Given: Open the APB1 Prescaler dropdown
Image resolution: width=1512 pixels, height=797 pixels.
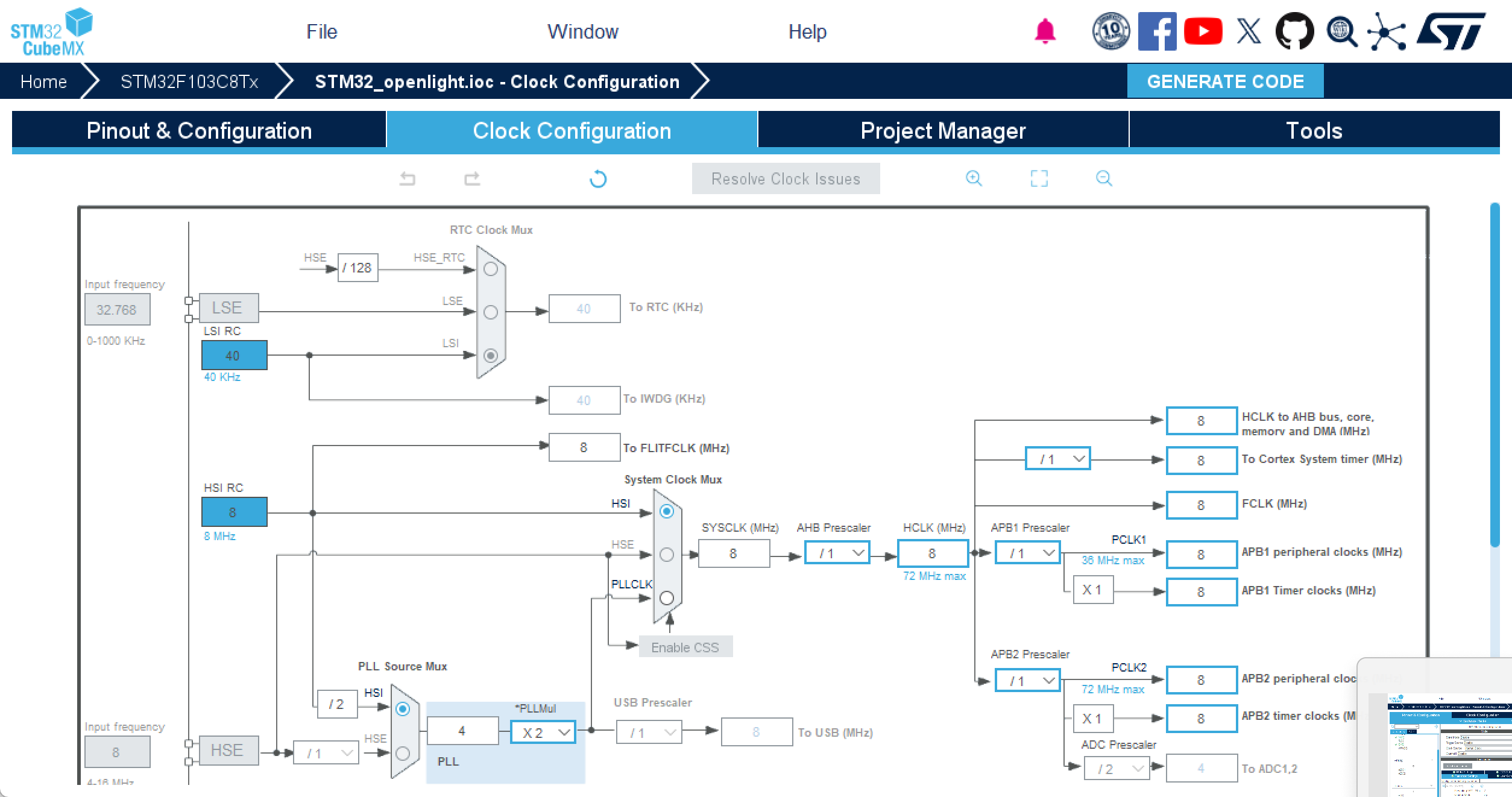Looking at the screenshot, I should coord(1028,553).
